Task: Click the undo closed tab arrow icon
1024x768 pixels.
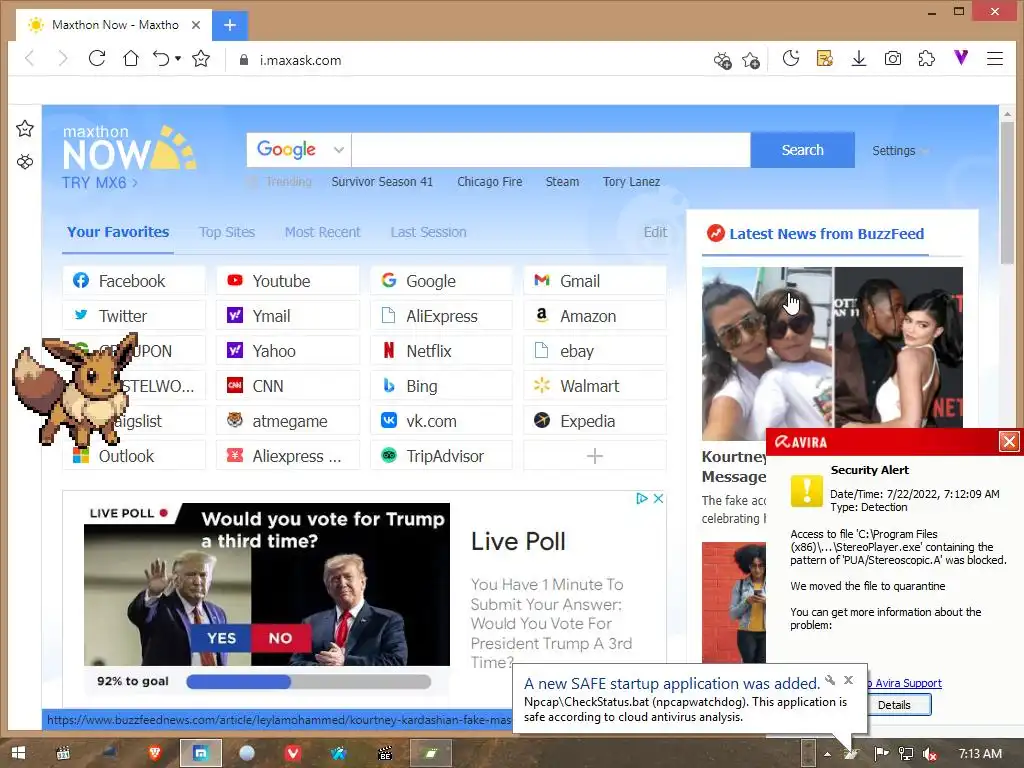Action: [x=161, y=59]
